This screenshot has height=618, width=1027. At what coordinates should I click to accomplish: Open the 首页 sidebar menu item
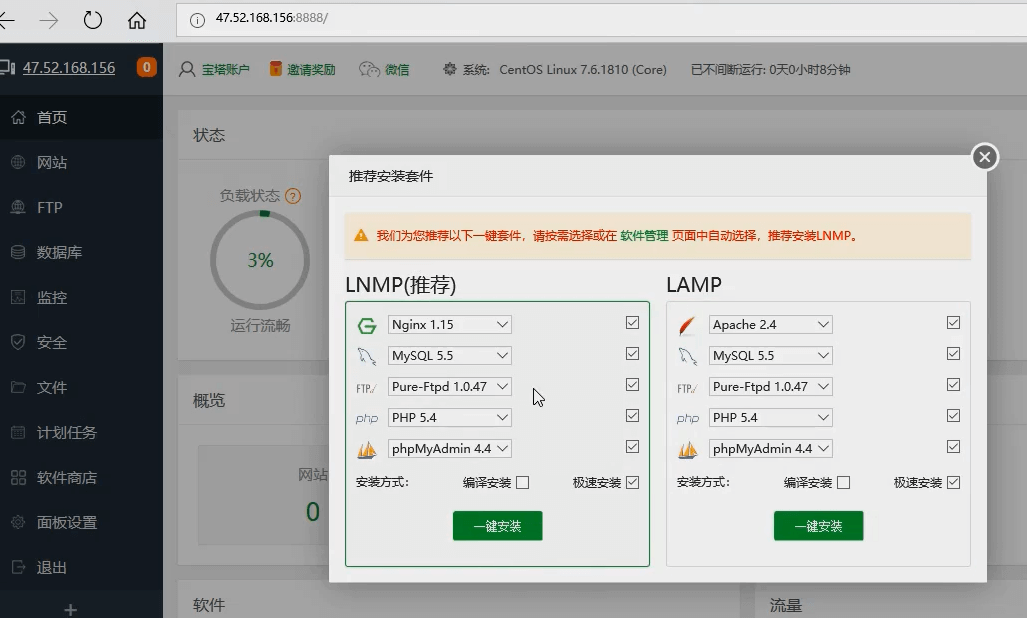(x=81, y=117)
